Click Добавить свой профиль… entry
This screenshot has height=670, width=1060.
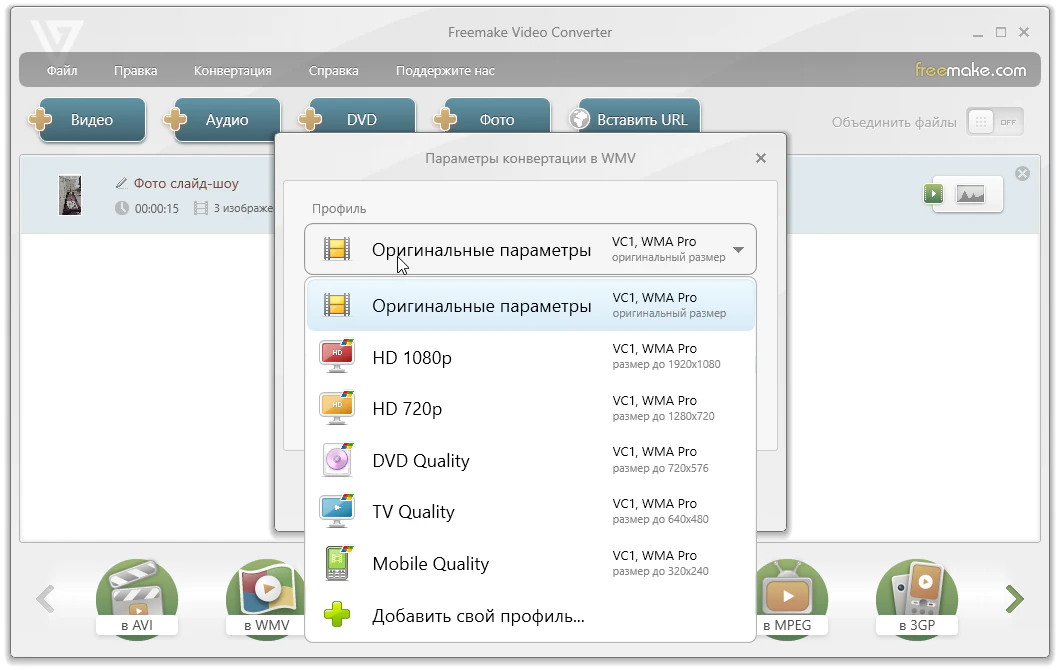(x=531, y=615)
